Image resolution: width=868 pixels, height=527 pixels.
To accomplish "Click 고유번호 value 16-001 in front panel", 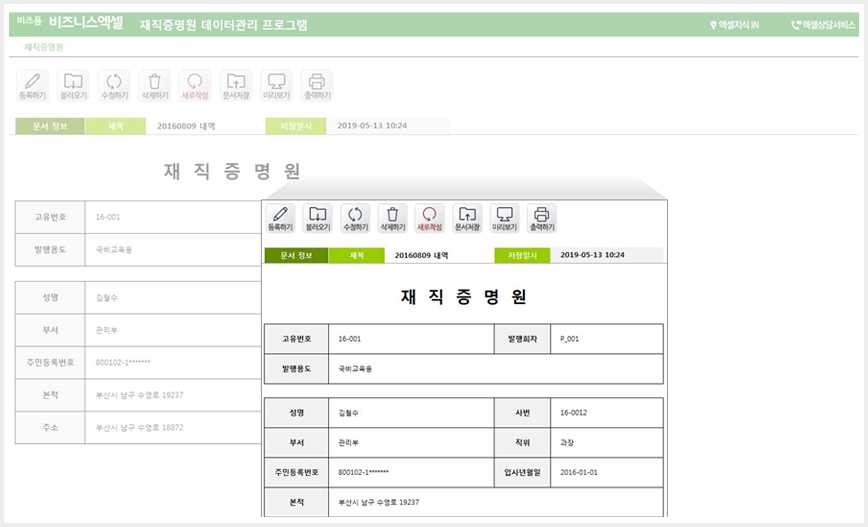I will coord(349,339).
